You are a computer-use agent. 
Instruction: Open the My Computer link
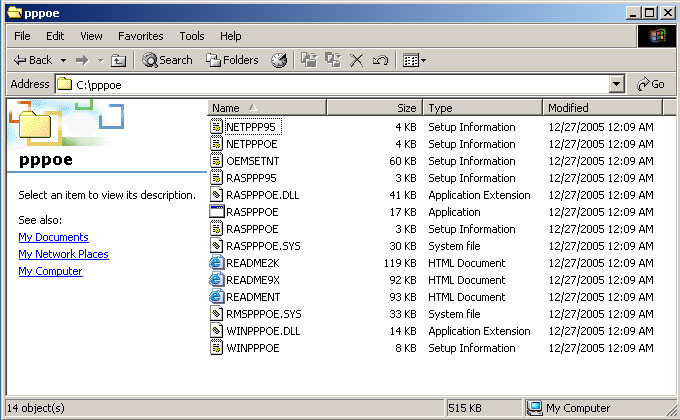(x=50, y=271)
